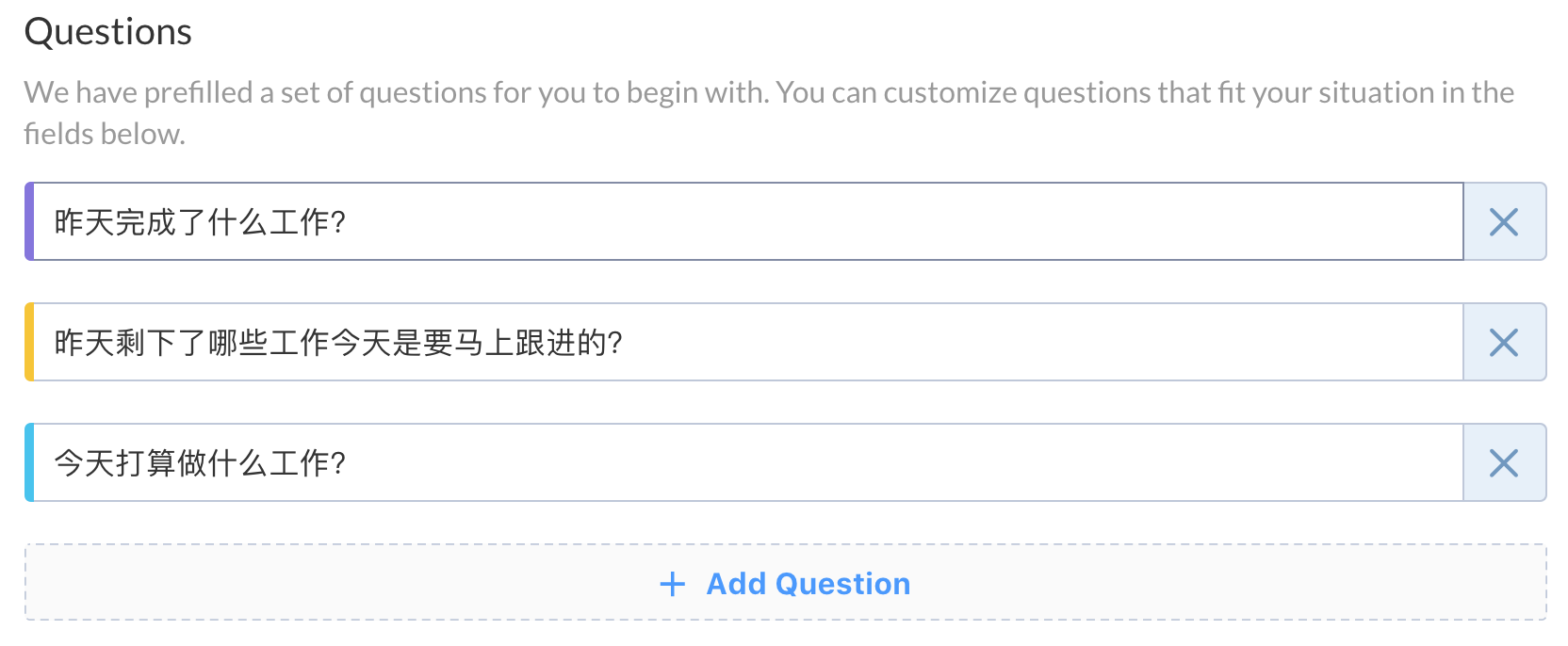Click the purple color bar of first question
The width and height of the screenshot is (1568, 646).
tap(29, 222)
